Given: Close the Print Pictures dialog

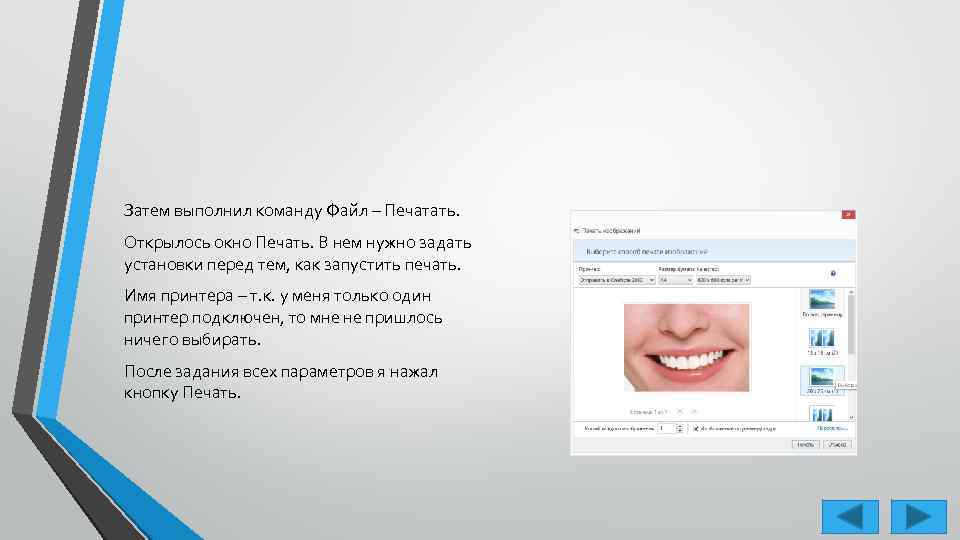Looking at the screenshot, I should click(848, 214).
